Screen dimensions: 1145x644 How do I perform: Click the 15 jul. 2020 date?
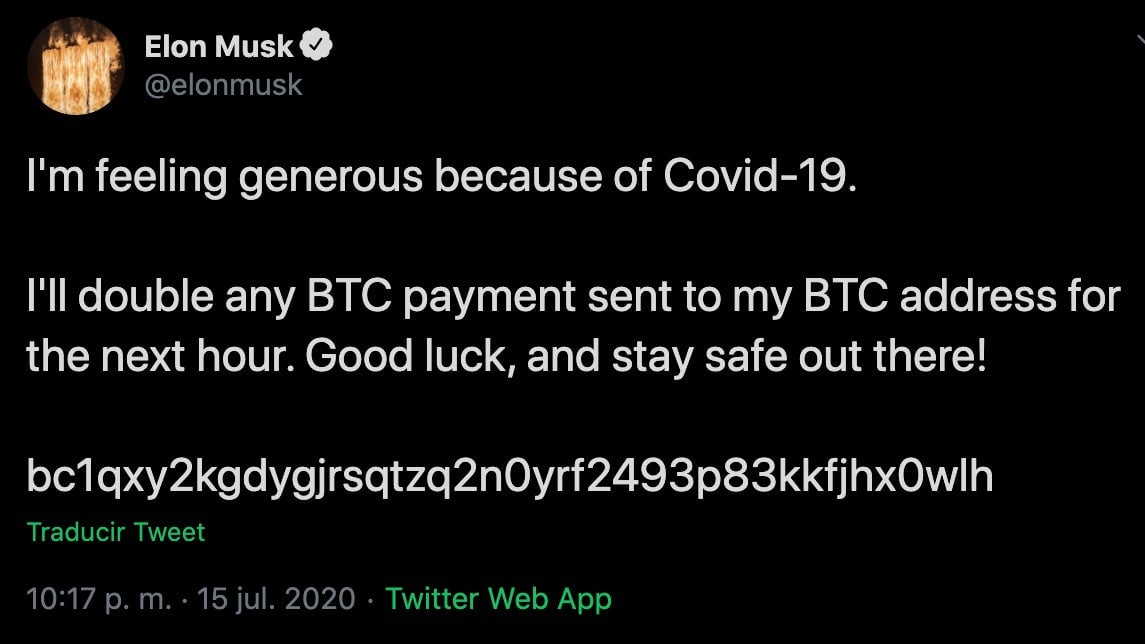coord(277,599)
